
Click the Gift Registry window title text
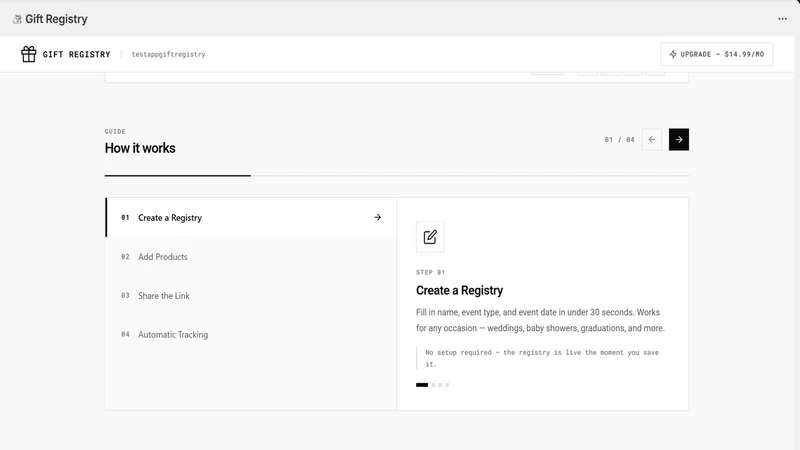(x=56, y=19)
